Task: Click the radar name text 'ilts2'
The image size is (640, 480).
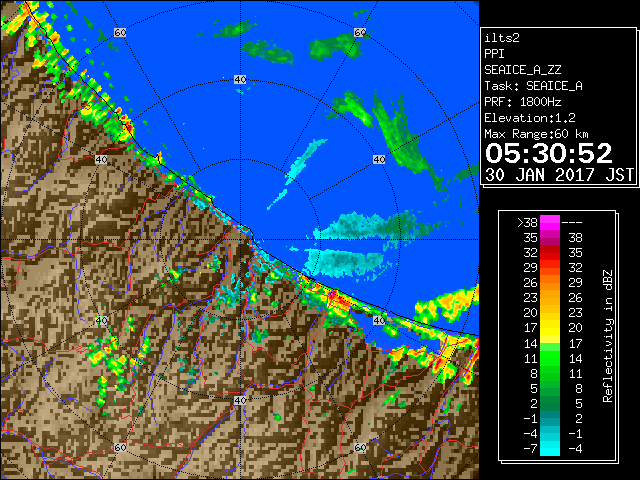Action: coord(502,38)
